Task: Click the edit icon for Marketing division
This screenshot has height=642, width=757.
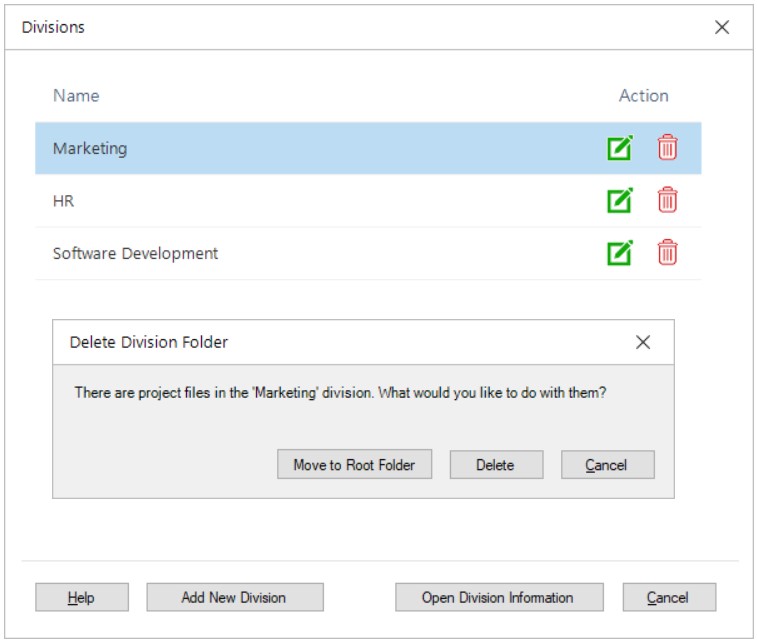Action: (x=620, y=148)
